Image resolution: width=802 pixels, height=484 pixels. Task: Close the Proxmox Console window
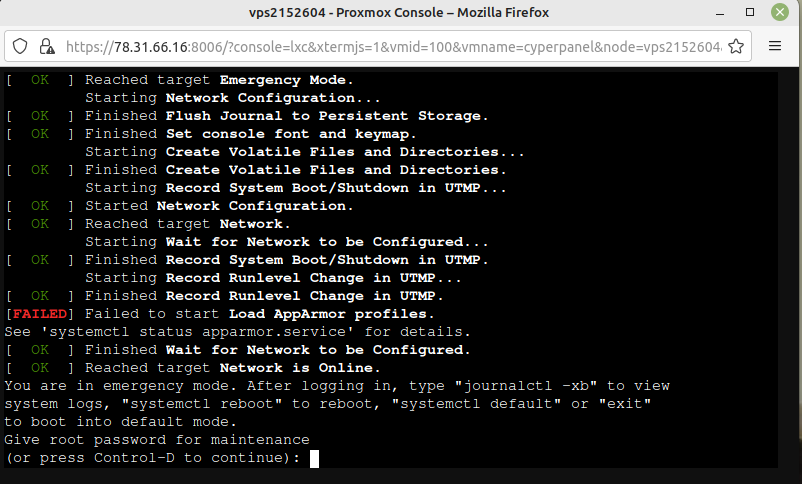tap(779, 13)
